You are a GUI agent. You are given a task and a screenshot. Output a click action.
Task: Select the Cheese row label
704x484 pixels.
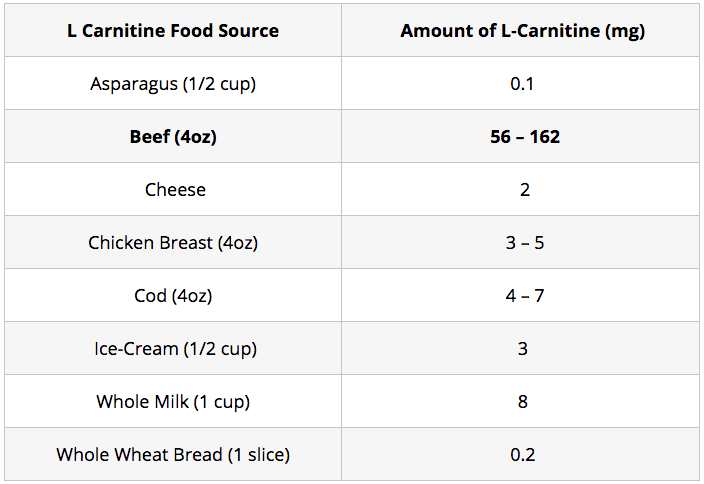(175, 190)
